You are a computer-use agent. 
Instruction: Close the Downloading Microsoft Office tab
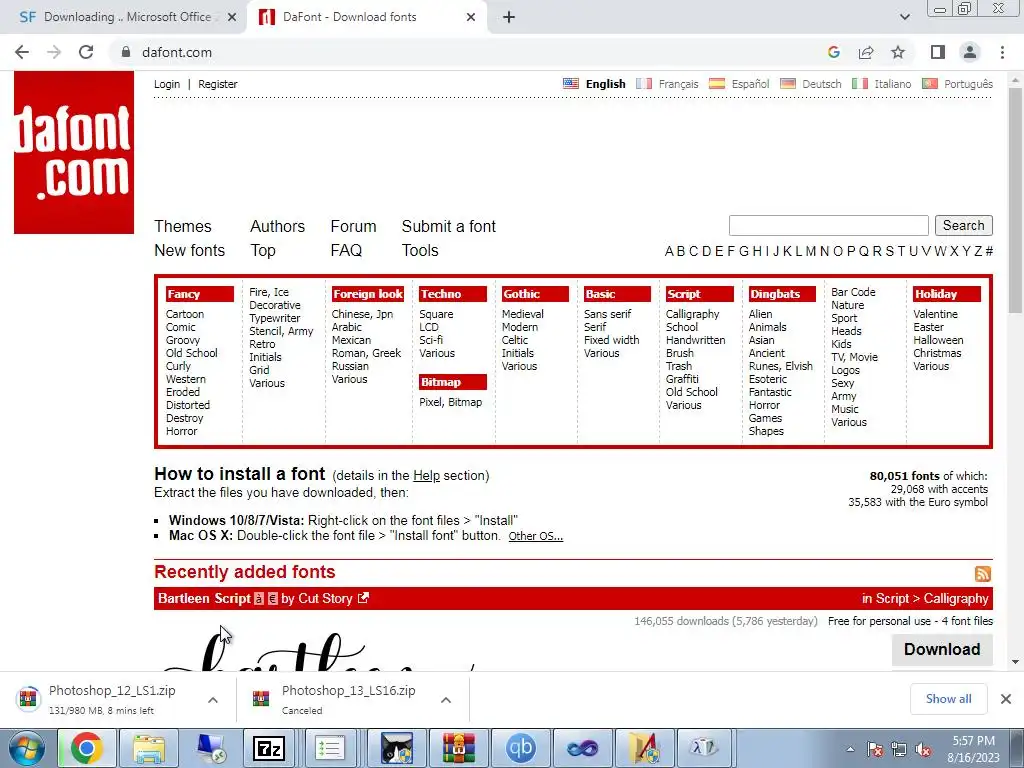(x=232, y=17)
